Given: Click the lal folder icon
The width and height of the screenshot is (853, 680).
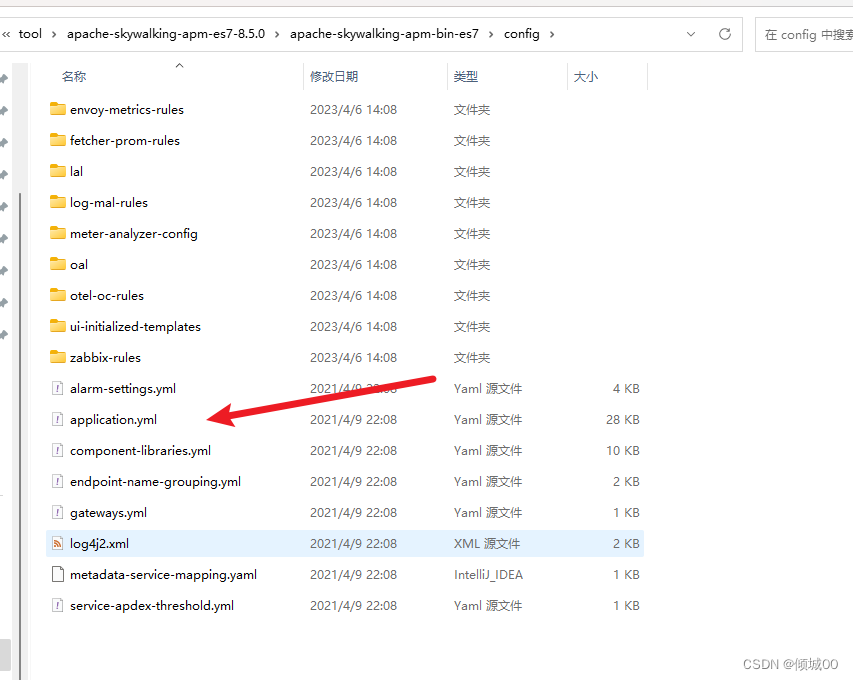Looking at the screenshot, I should click(58, 171).
